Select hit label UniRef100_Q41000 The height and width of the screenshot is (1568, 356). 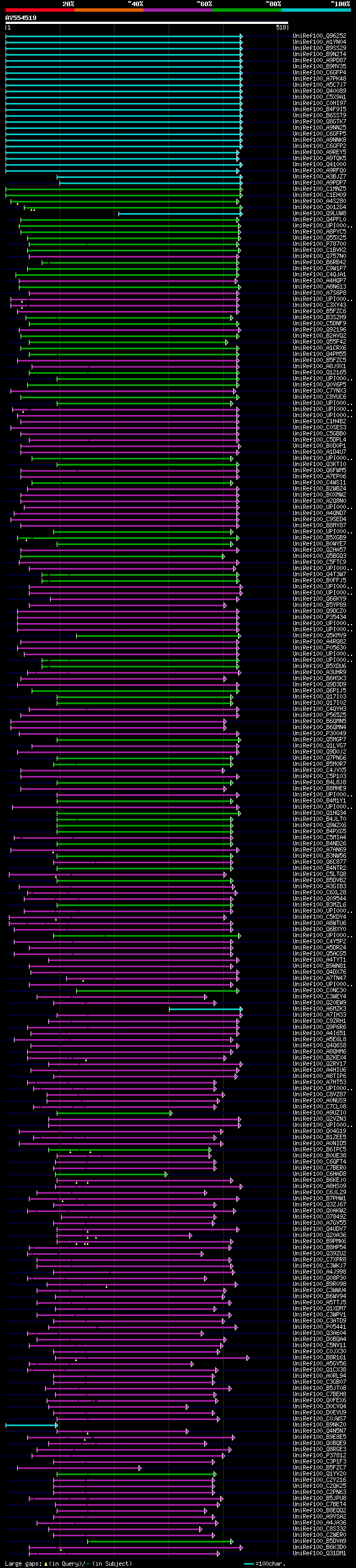pos(319,164)
